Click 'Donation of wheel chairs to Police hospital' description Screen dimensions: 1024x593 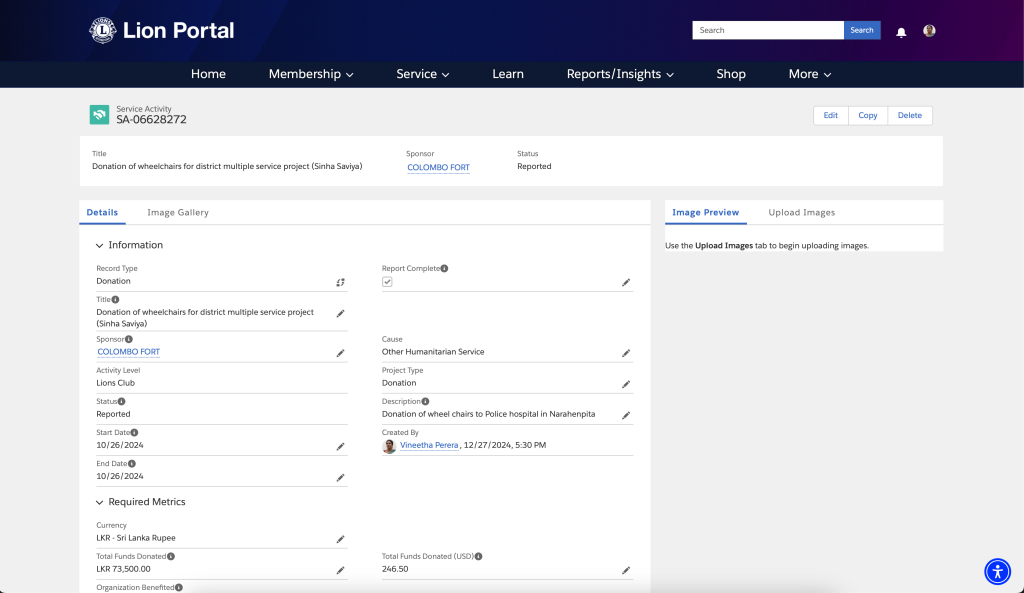click(488, 414)
